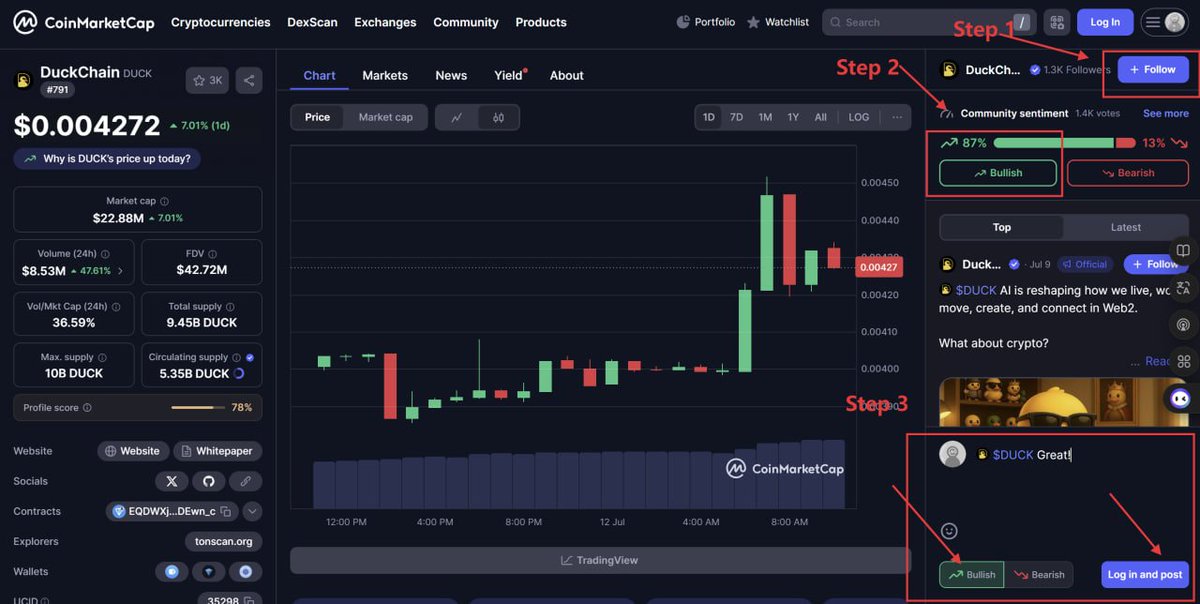
Task: Switch to the News tab
Action: pyautogui.click(x=451, y=75)
